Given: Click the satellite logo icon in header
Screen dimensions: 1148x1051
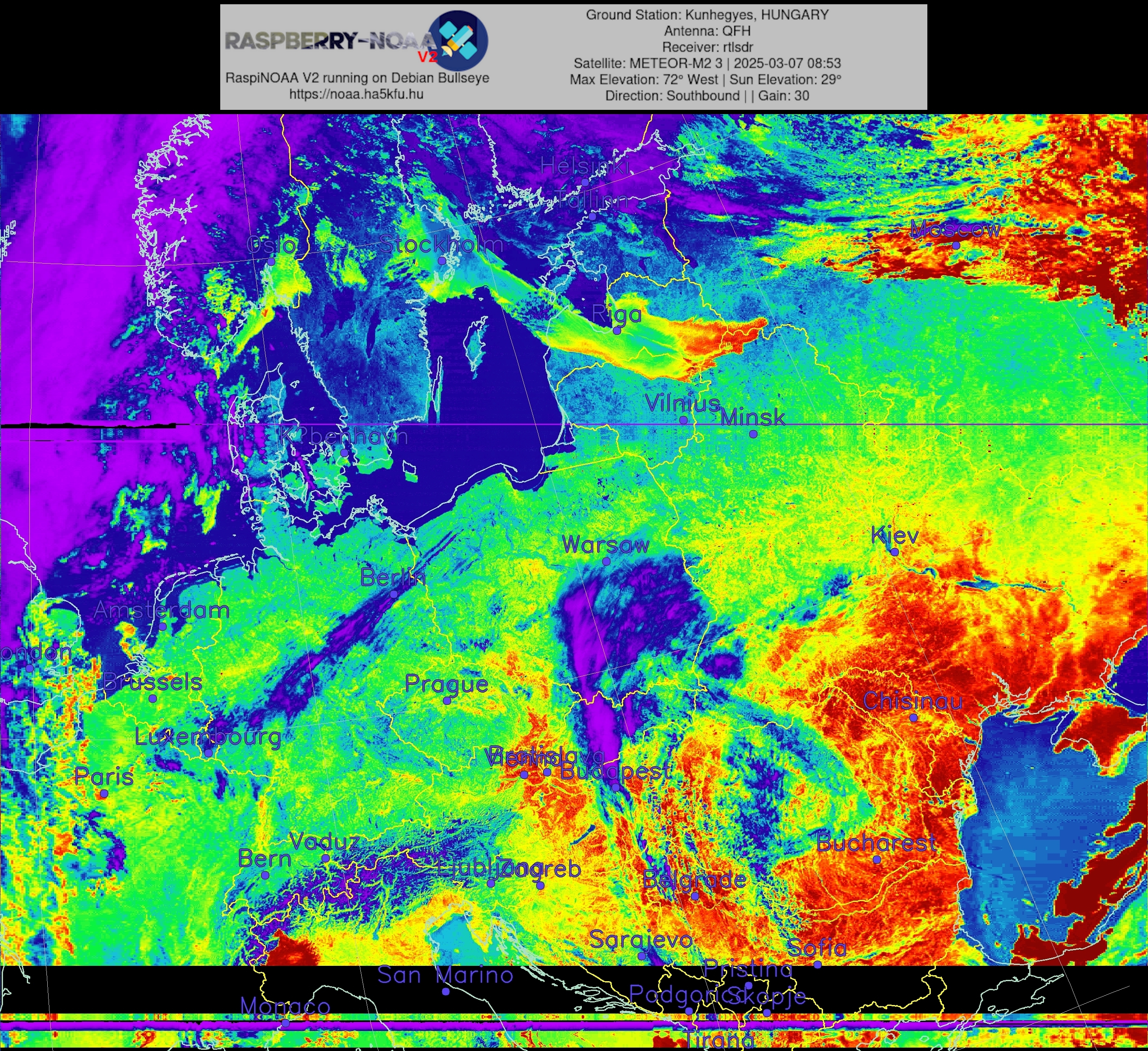Looking at the screenshot, I should point(458,40).
